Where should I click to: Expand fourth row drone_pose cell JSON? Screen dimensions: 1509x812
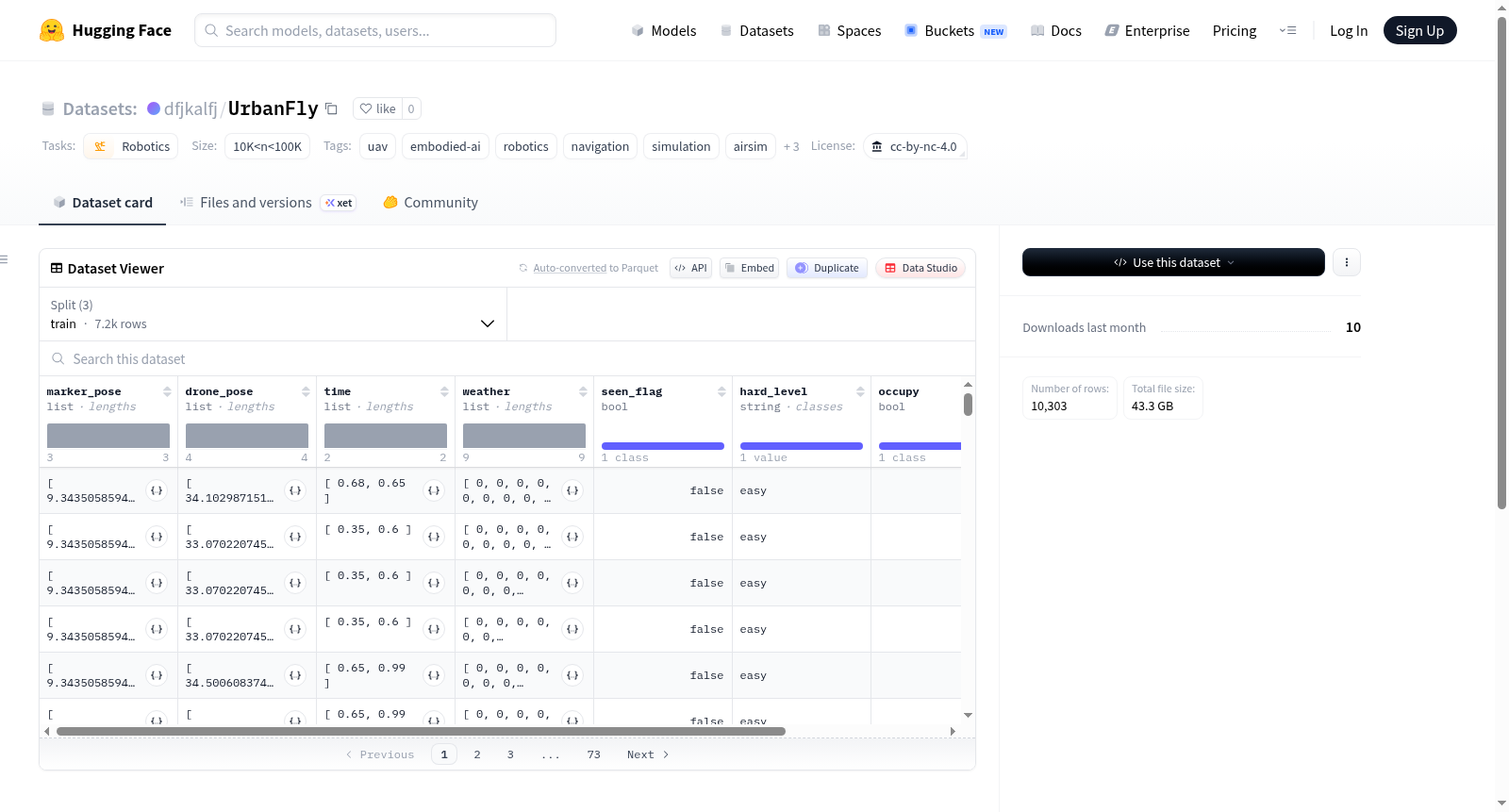point(295,629)
